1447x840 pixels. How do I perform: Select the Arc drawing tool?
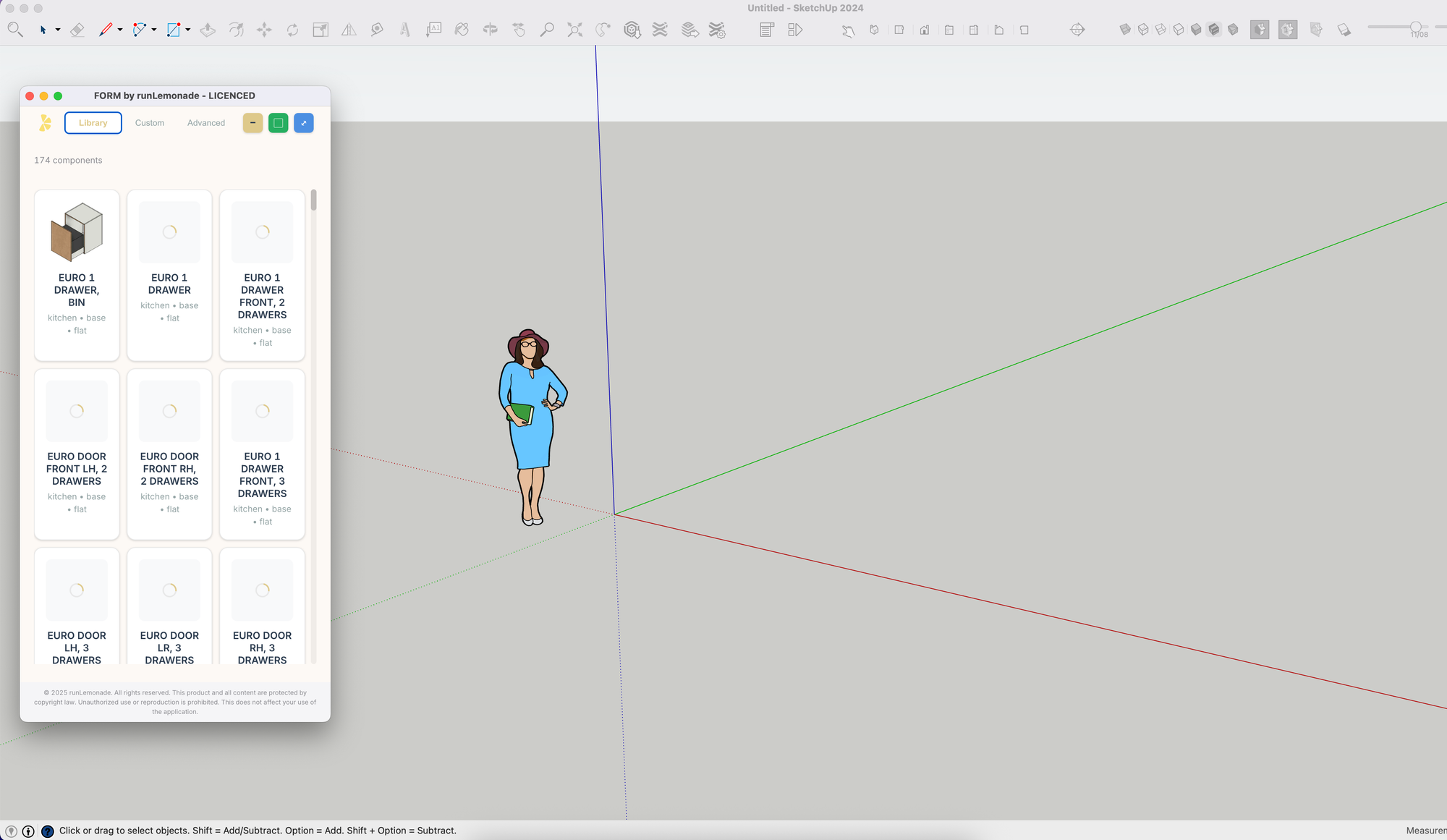pyautogui.click(x=140, y=30)
